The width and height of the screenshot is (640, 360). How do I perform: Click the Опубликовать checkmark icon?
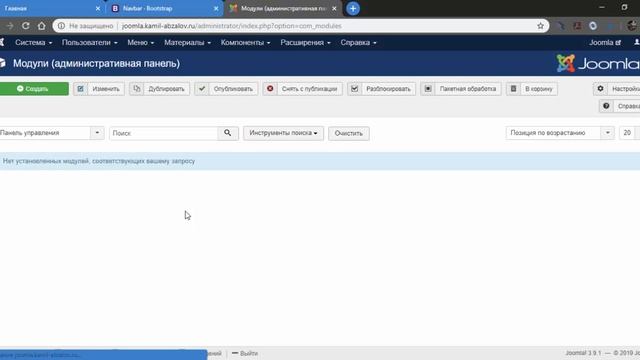[202, 89]
